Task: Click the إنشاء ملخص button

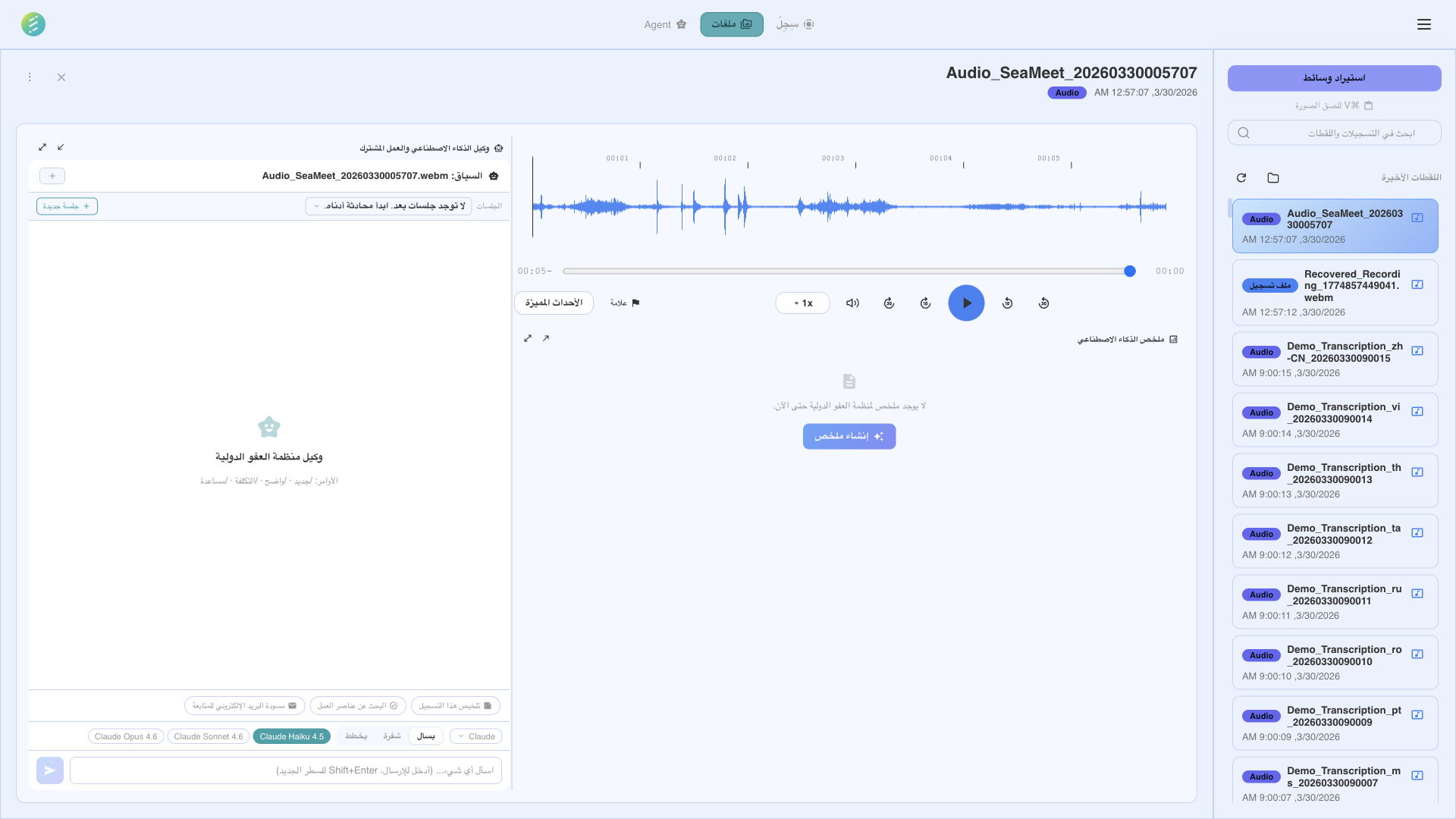Action: click(849, 436)
